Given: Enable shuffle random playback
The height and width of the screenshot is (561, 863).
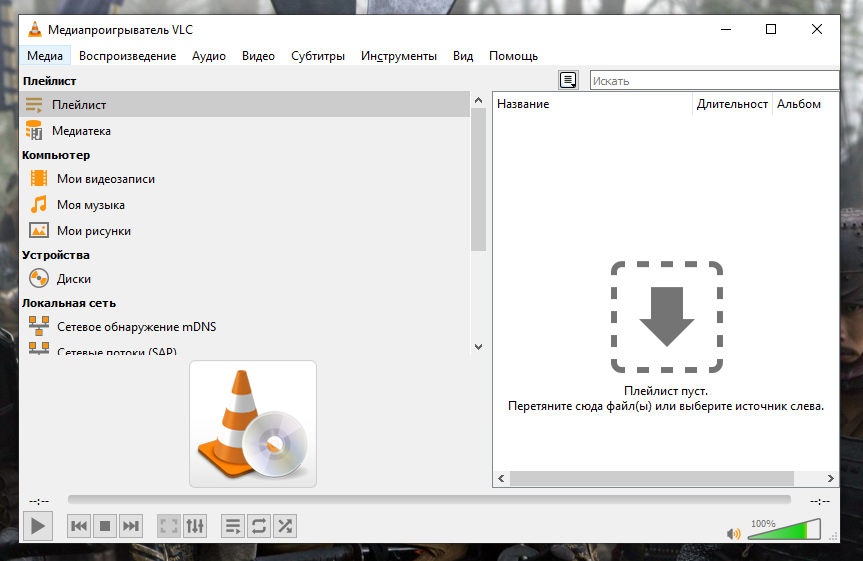Looking at the screenshot, I should pos(285,526).
